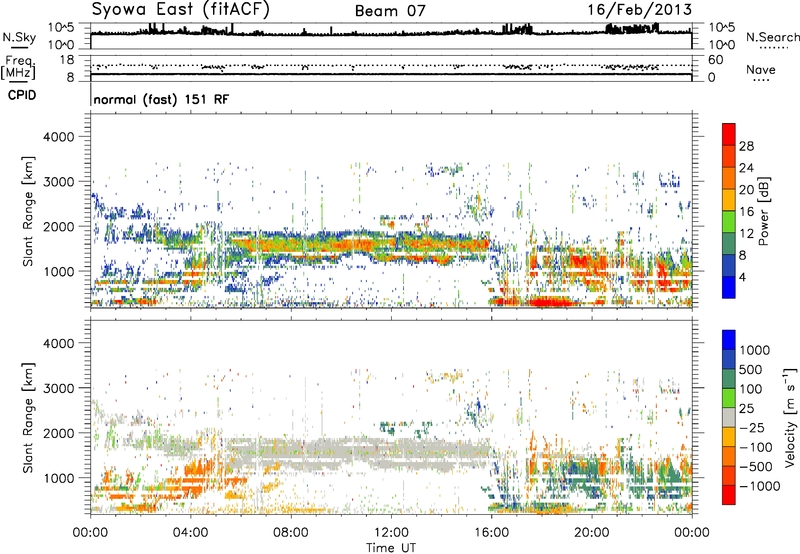Click the '20:00' time axis label

[591, 533]
